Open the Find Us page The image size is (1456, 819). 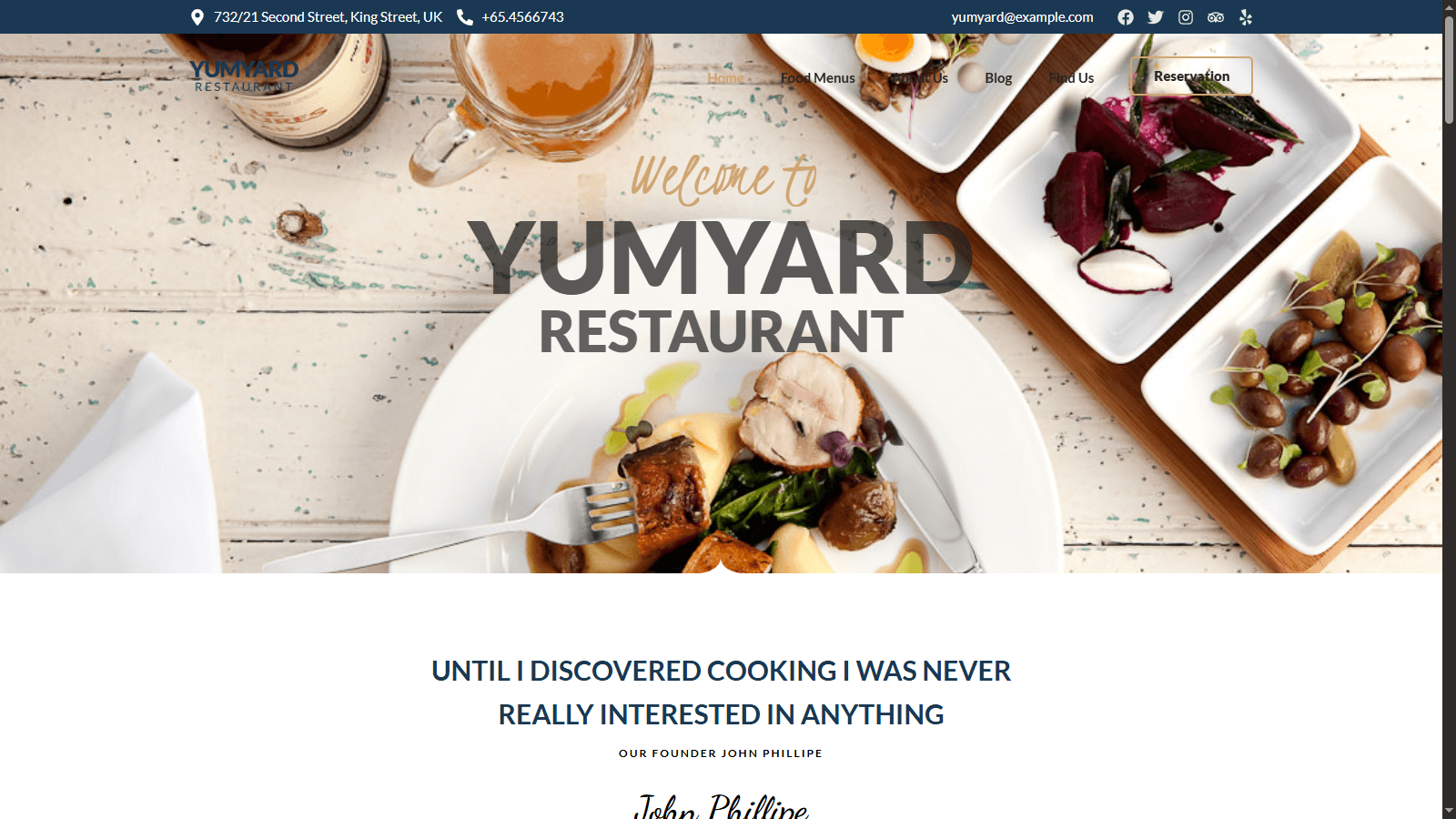click(x=1071, y=78)
